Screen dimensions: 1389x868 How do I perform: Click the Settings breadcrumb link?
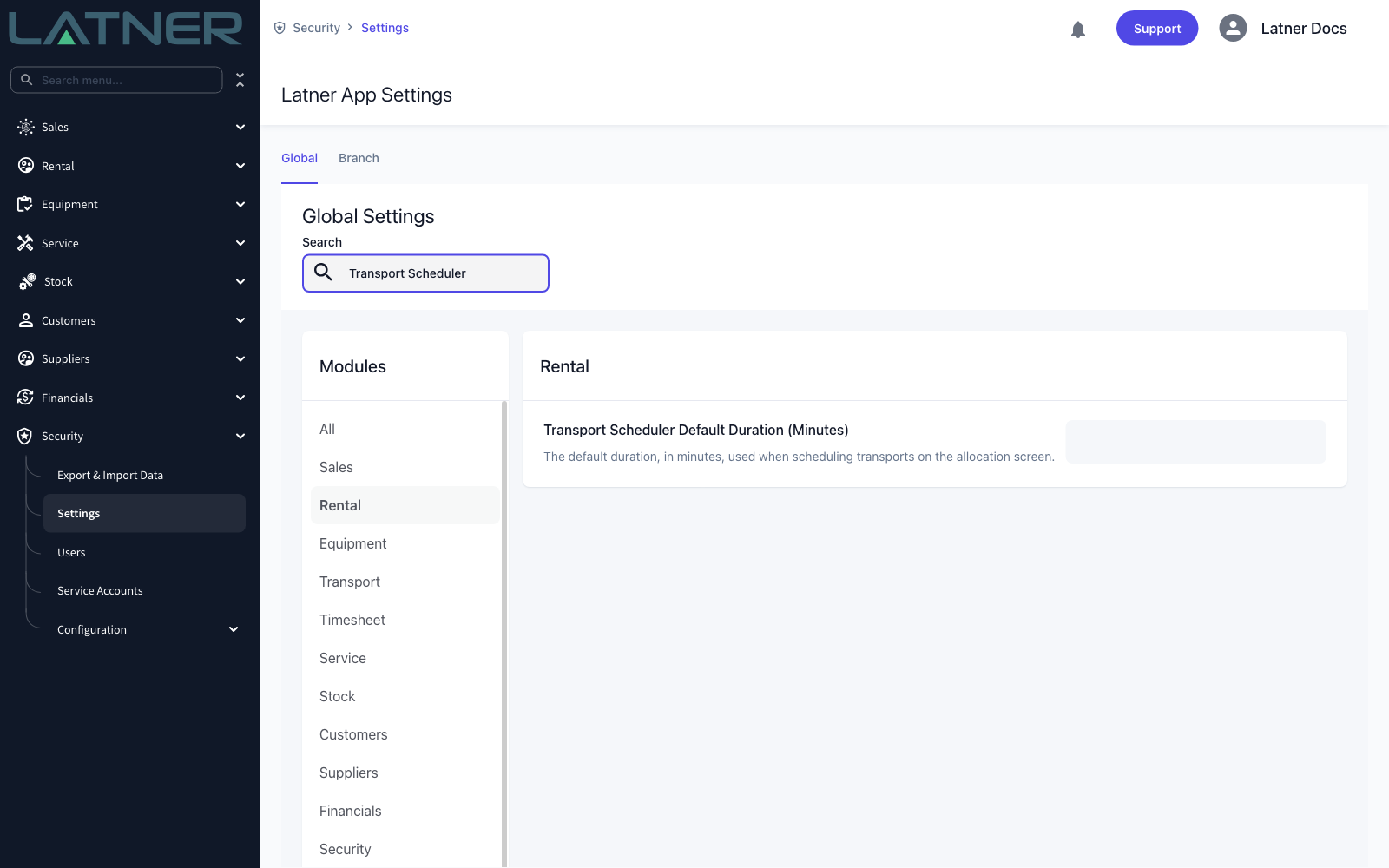385,28
